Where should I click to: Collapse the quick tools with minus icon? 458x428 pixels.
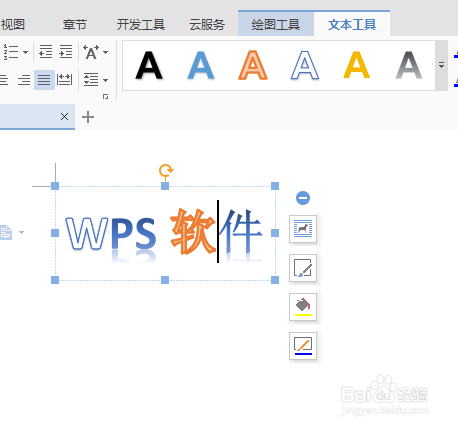click(303, 198)
